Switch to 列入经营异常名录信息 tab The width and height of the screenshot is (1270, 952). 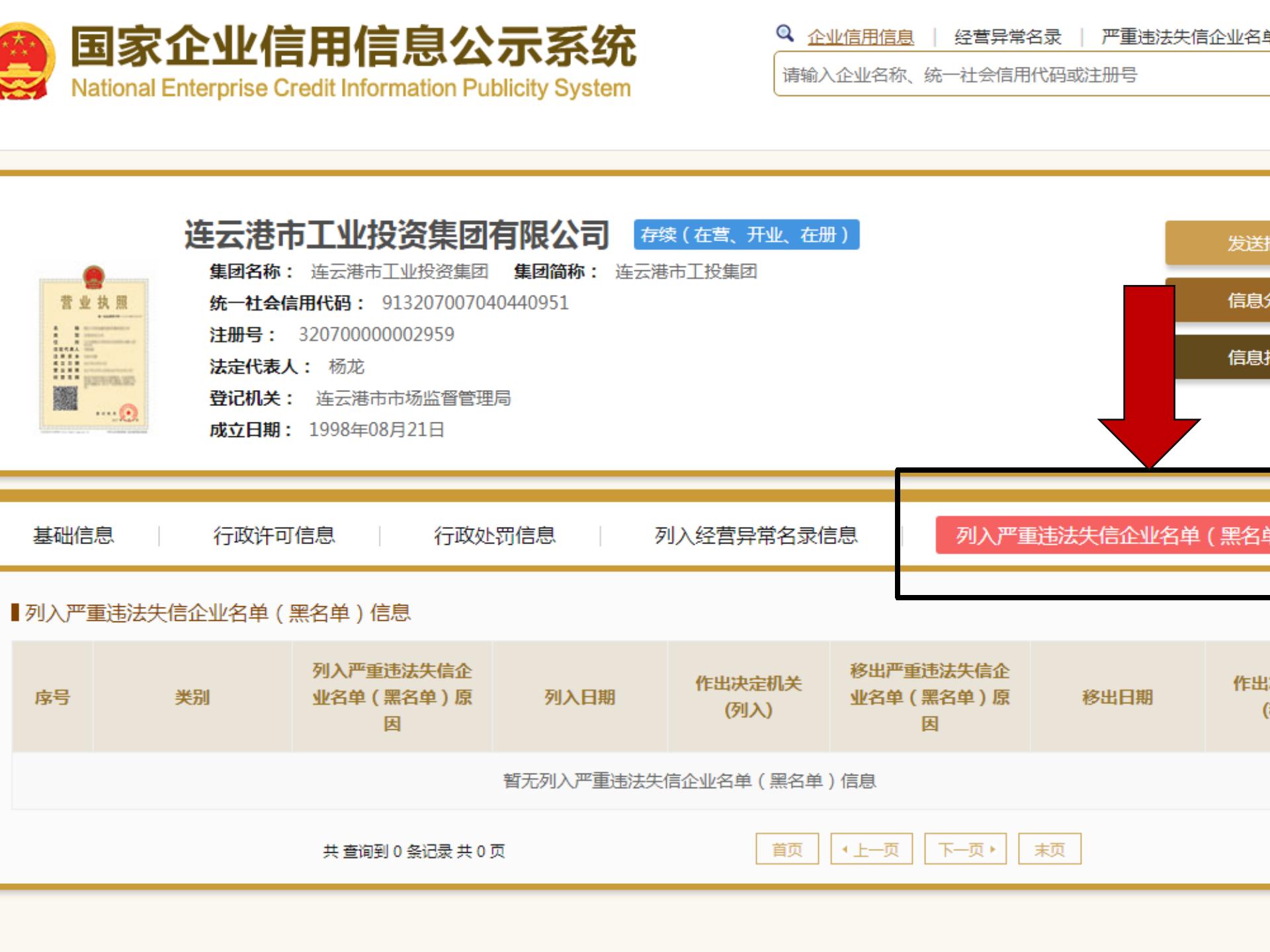coord(756,535)
